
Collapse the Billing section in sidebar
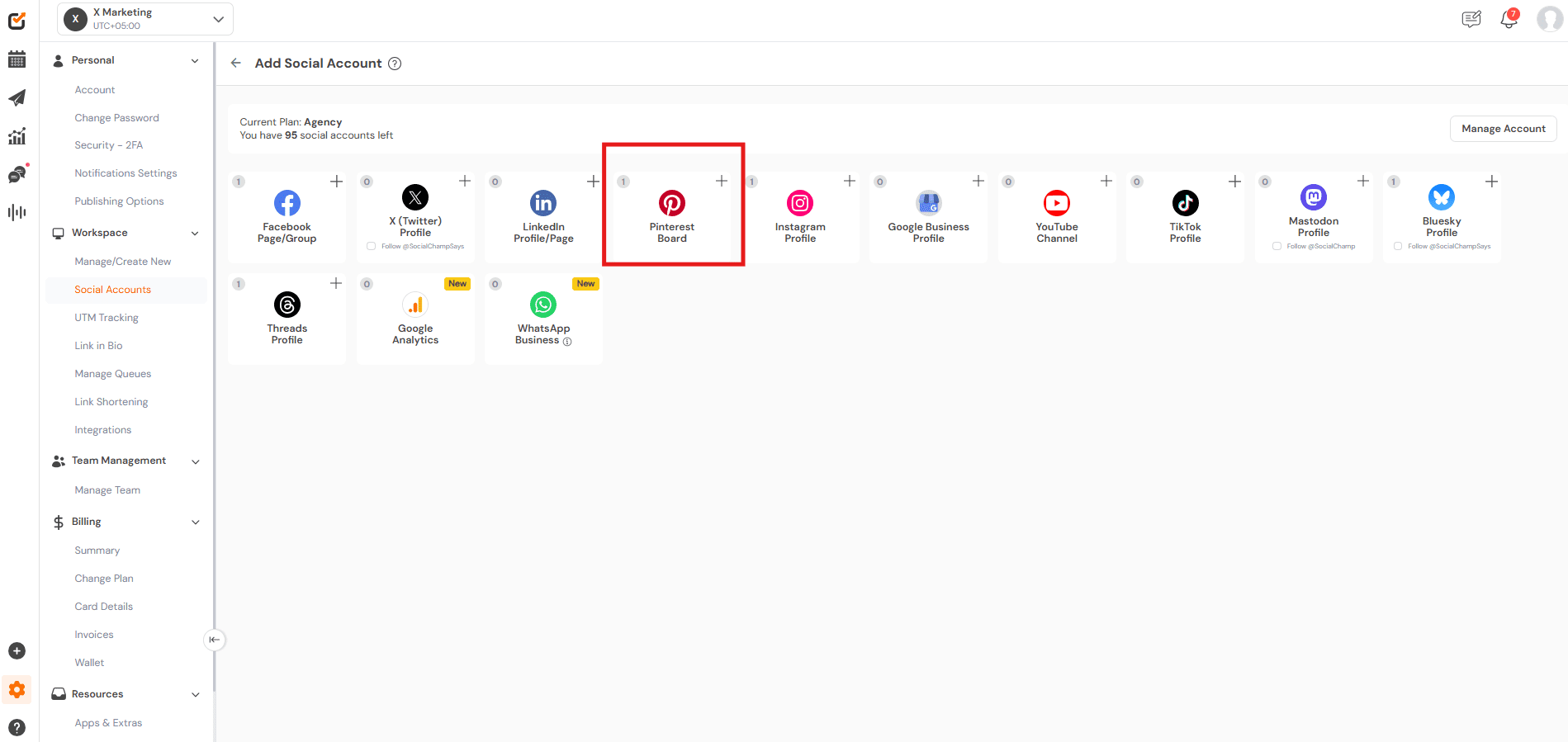click(196, 522)
